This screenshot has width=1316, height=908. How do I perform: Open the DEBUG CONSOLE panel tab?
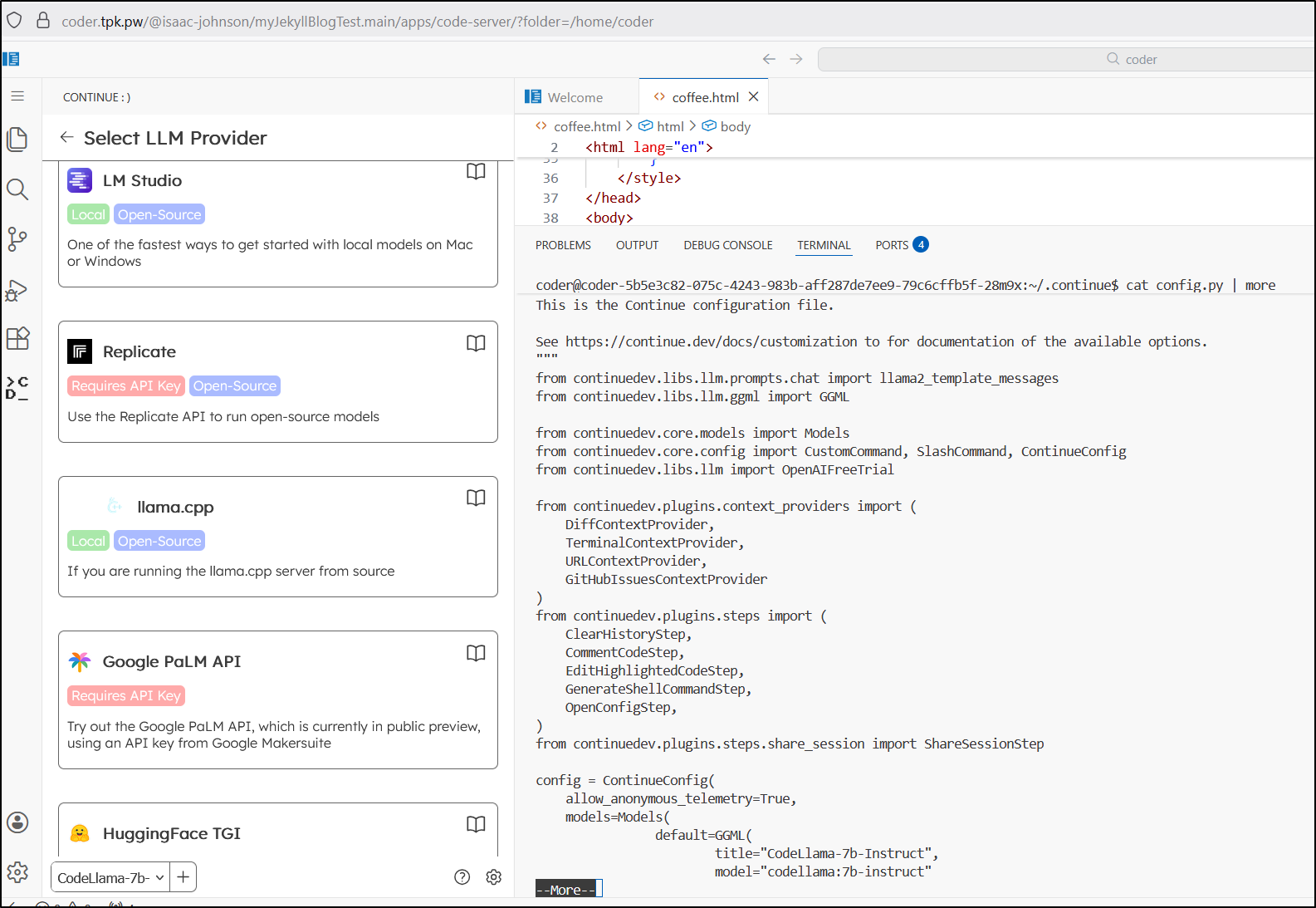[728, 245]
